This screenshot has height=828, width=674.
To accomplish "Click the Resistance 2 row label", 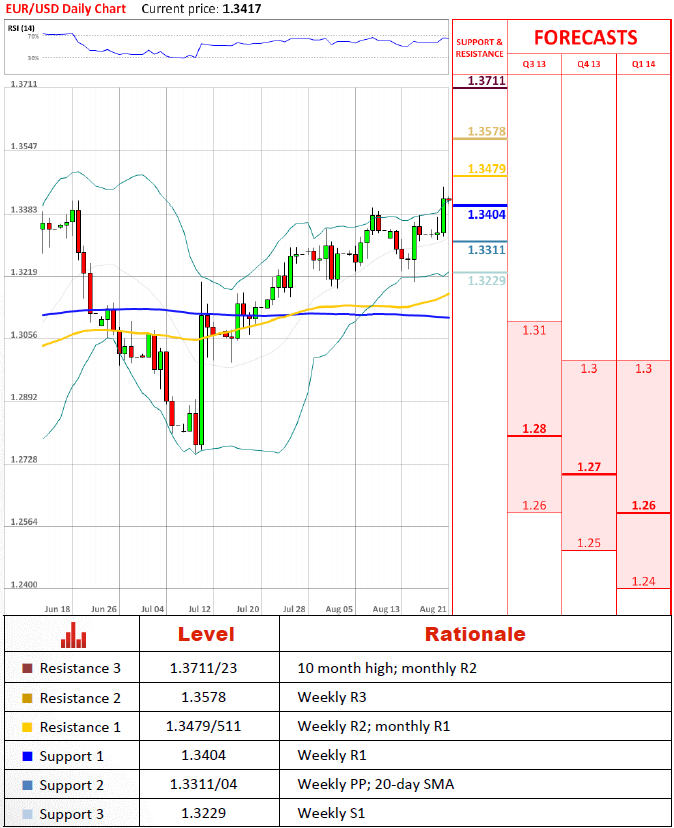I will (80, 698).
